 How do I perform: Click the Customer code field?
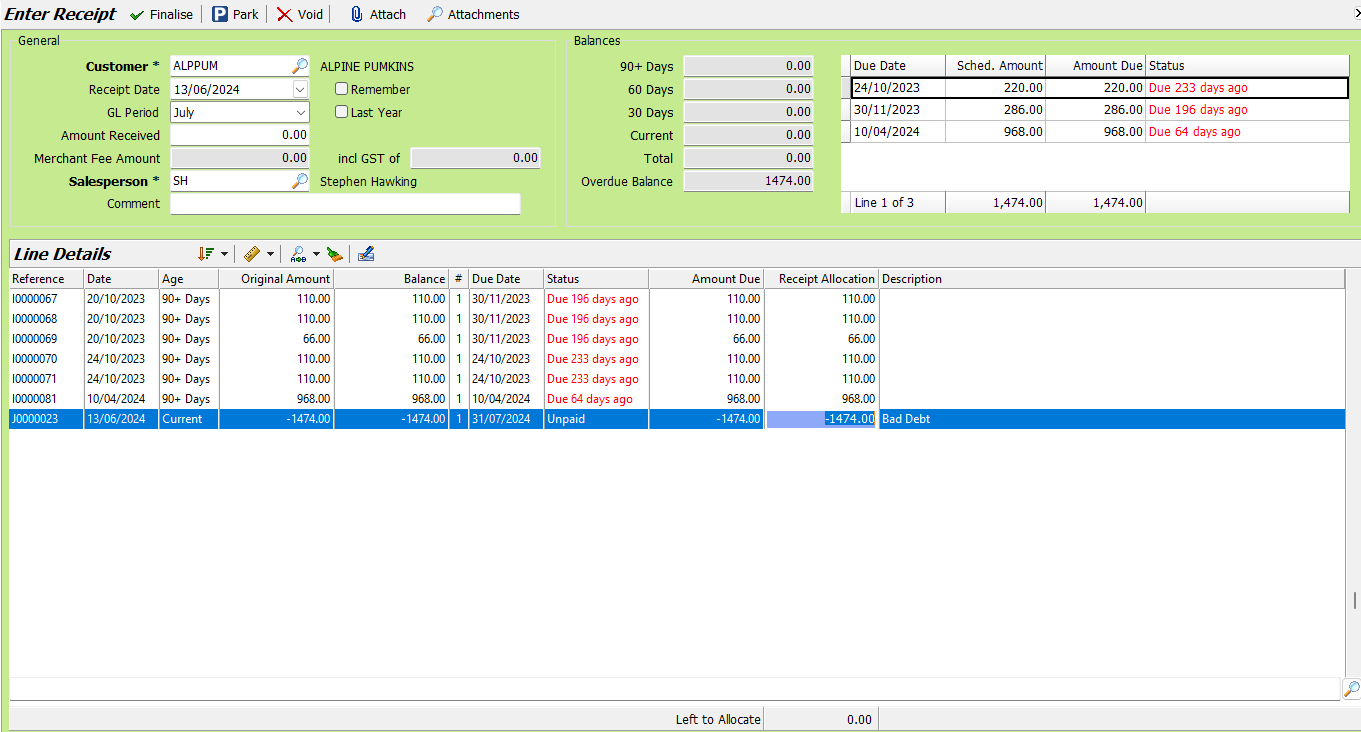point(231,66)
